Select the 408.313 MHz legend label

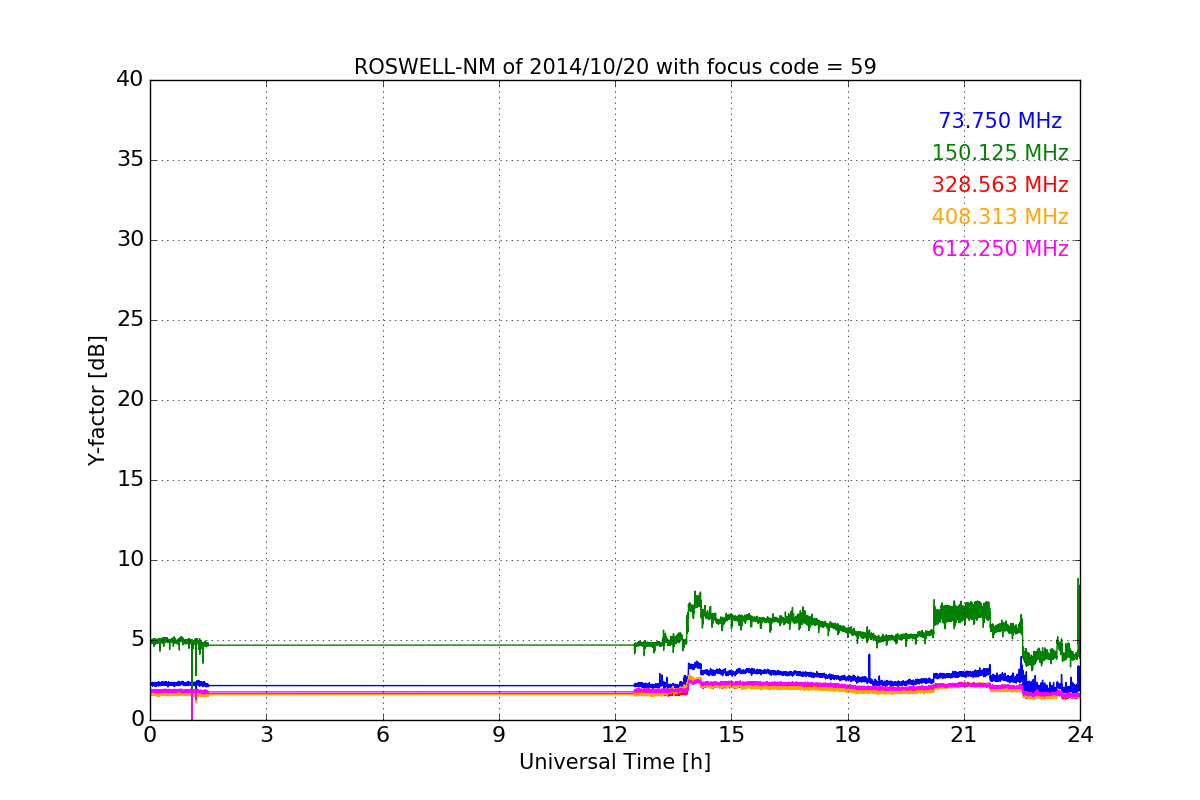point(1000,217)
